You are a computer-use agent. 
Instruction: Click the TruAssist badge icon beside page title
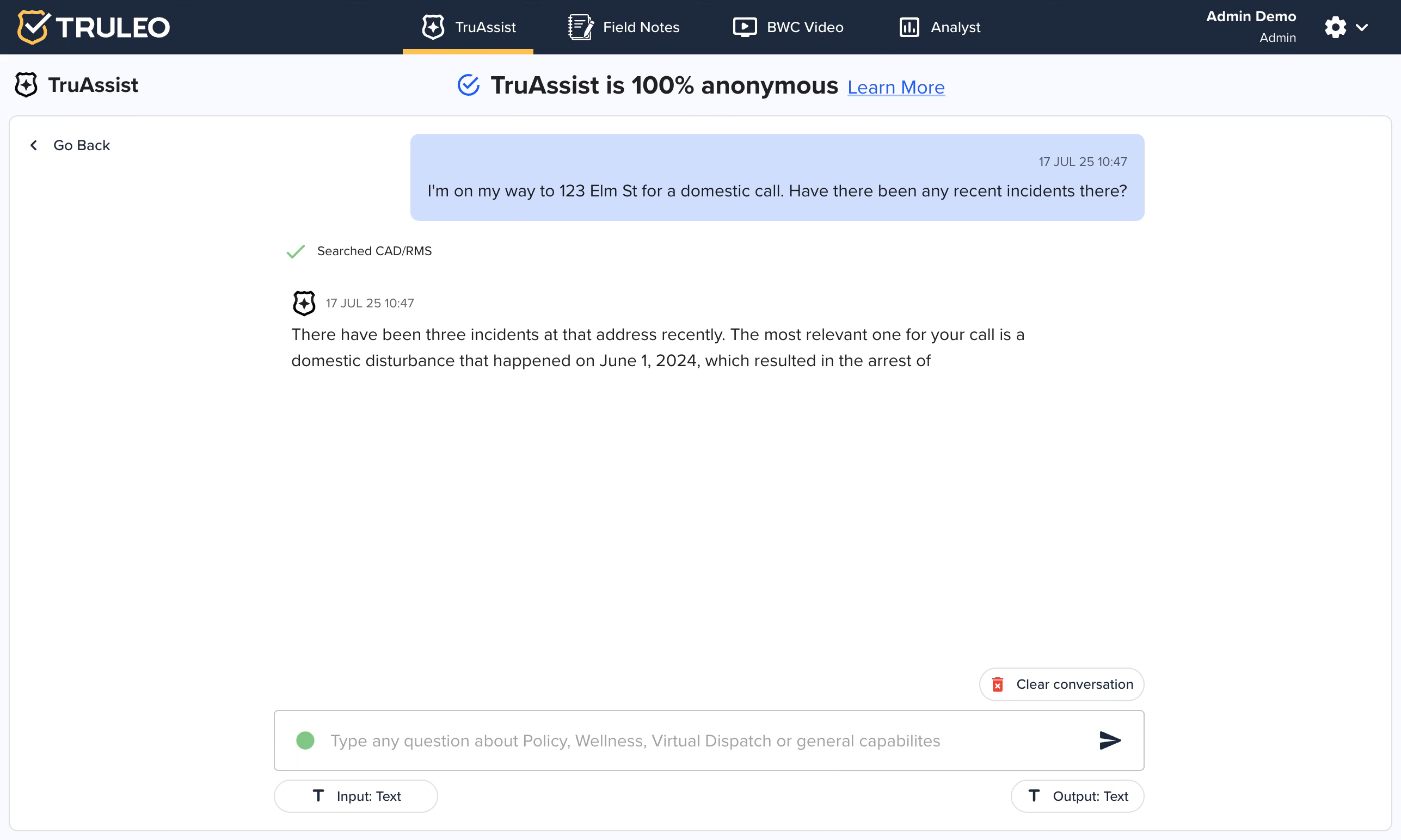[x=26, y=85]
